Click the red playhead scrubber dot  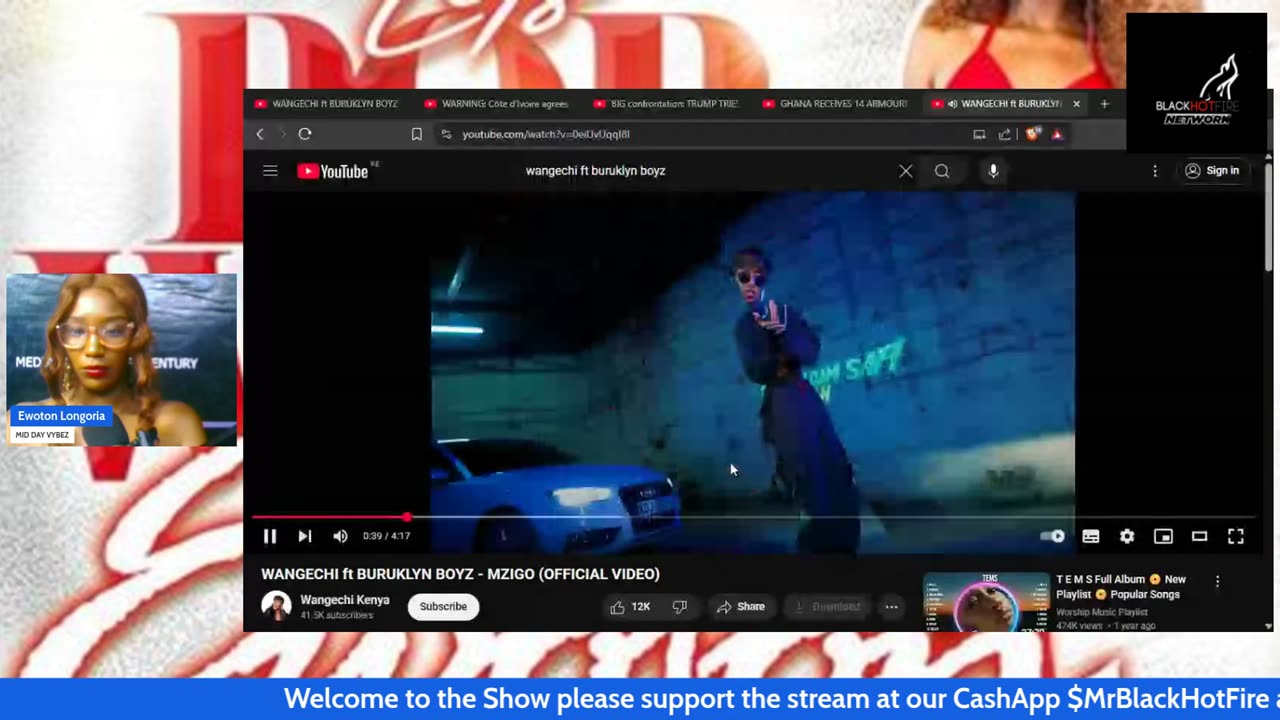pyautogui.click(x=407, y=517)
